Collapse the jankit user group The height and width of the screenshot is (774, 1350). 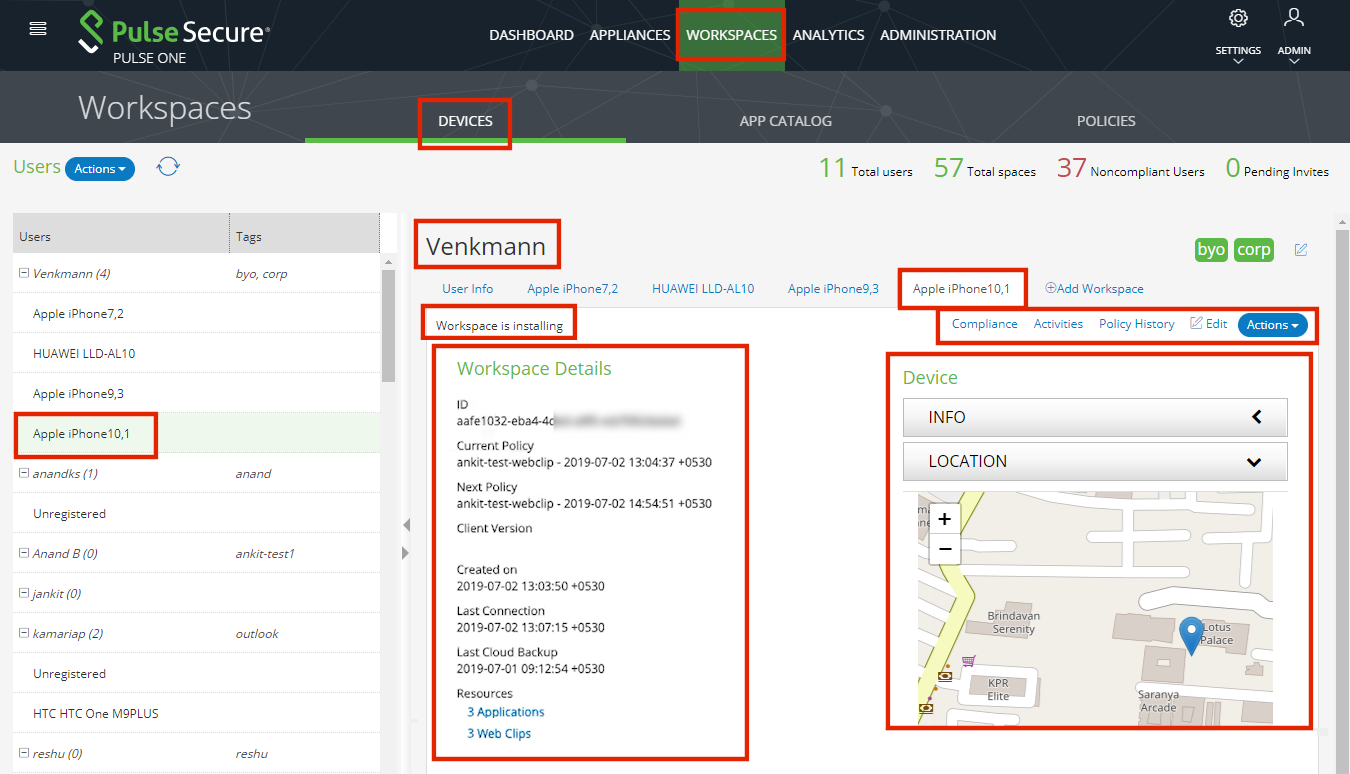(24, 593)
